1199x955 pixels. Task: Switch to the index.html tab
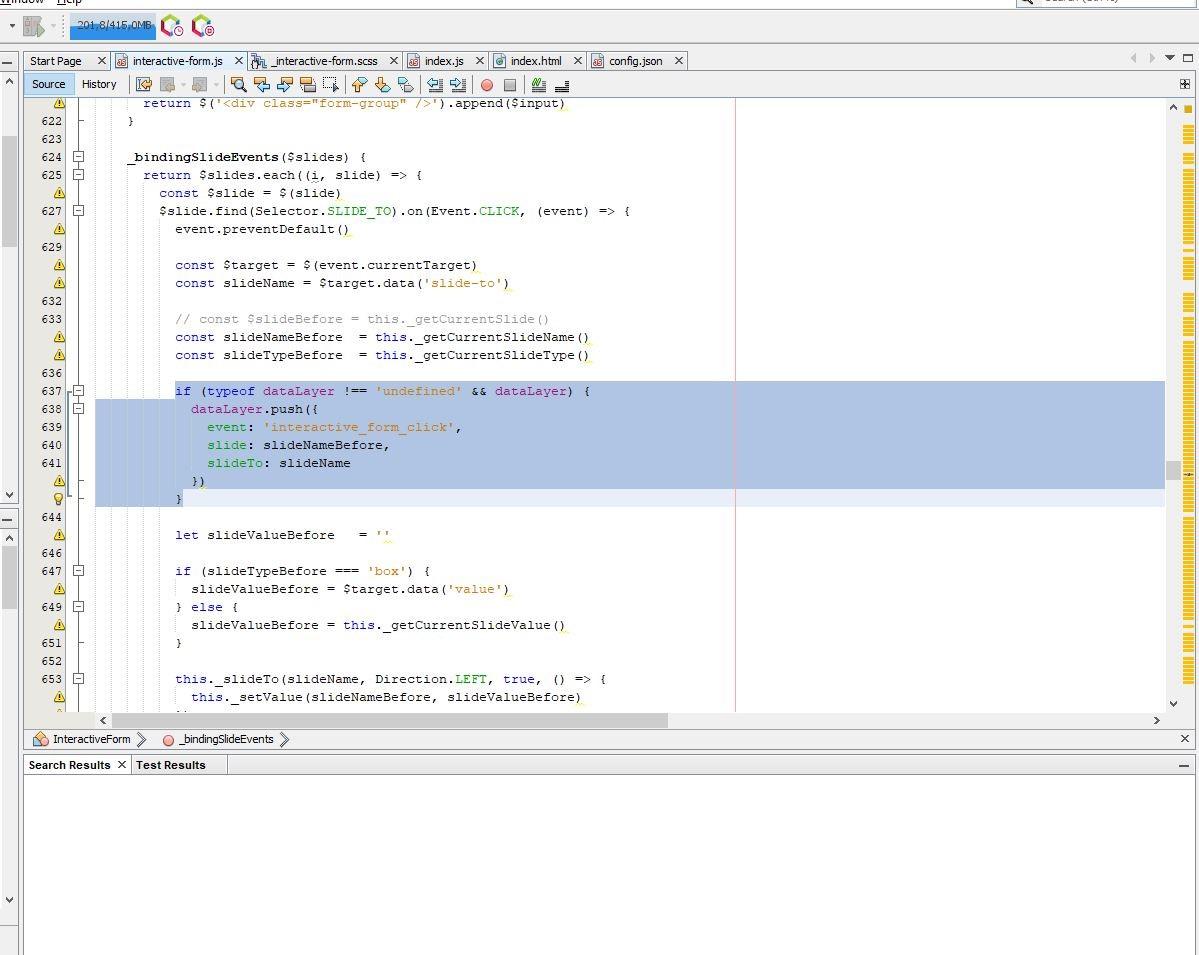pos(536,61)
